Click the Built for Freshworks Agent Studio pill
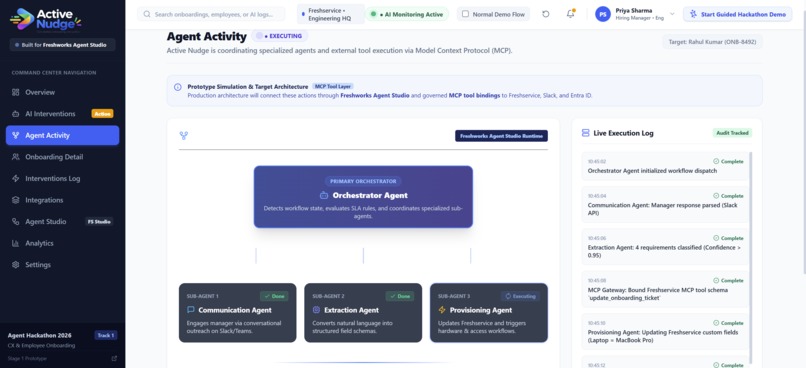This screenshot has width=806, height=368. click(x=62, y=45)
